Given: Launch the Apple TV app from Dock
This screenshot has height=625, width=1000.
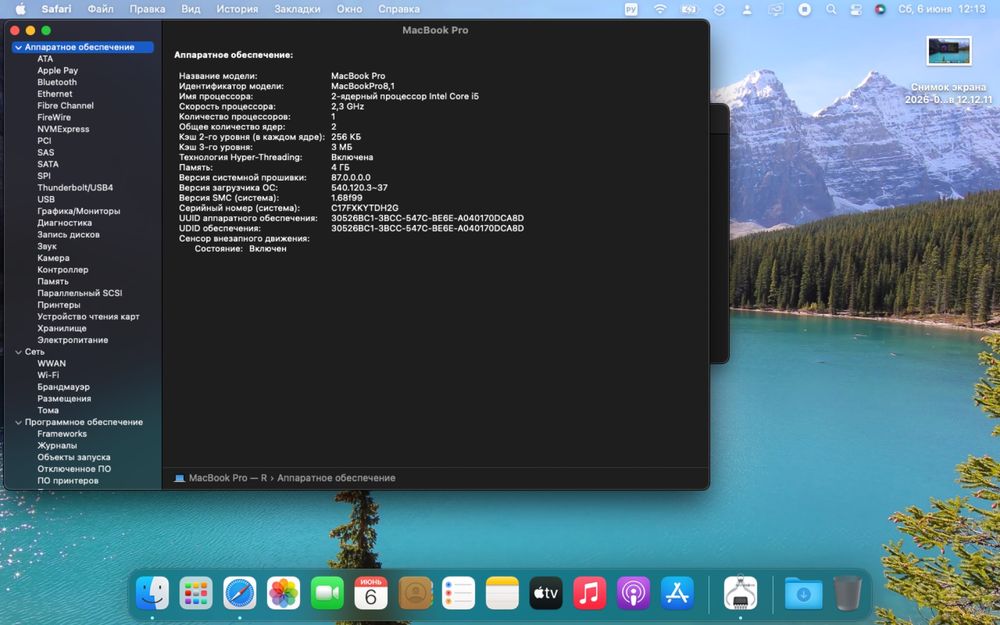Looking at the screenshot, I should pyautogui.click(x=546, y=593).
